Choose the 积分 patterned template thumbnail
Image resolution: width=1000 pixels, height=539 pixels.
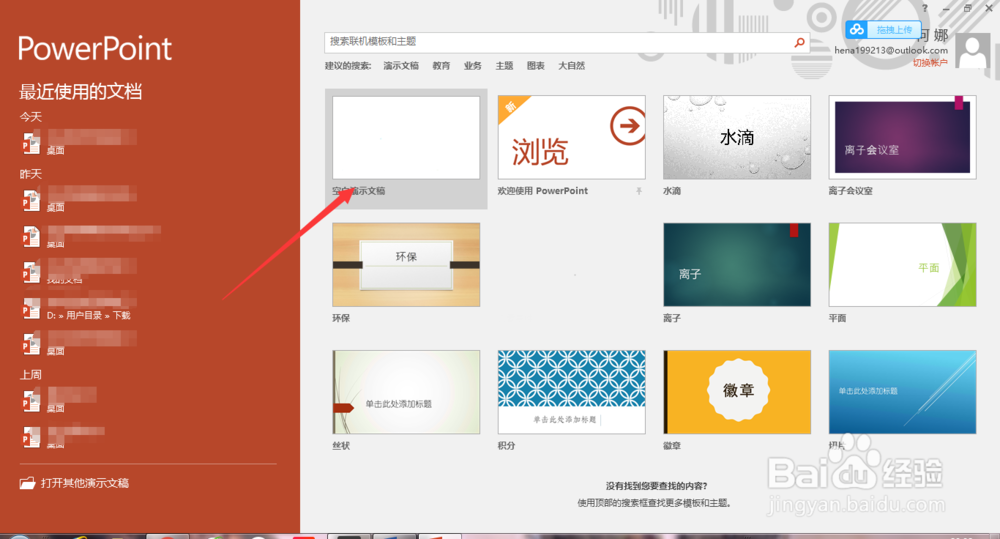coord(571,392)
